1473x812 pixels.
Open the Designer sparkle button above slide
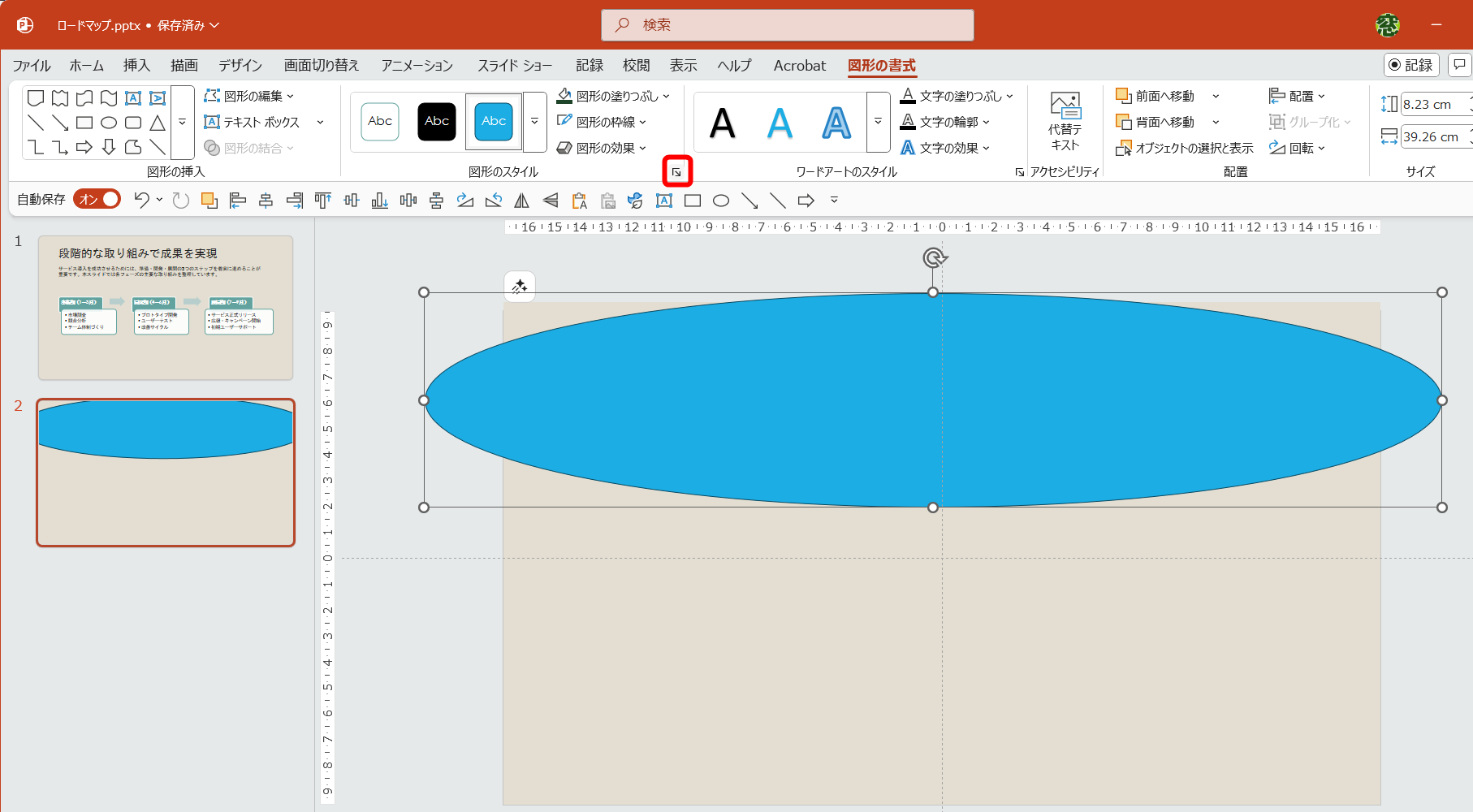pyautogui.click(x=520, y=287)
